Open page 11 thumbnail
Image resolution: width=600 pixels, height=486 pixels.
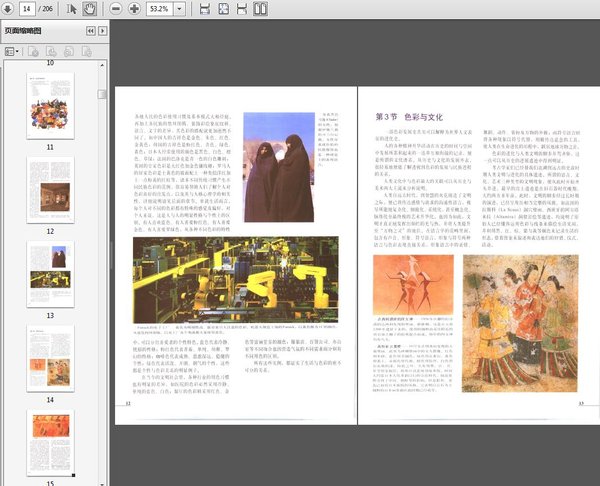[49, 105]
